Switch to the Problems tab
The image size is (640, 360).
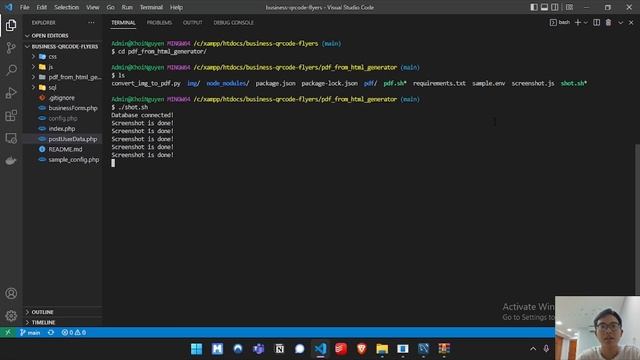(159, 22)
